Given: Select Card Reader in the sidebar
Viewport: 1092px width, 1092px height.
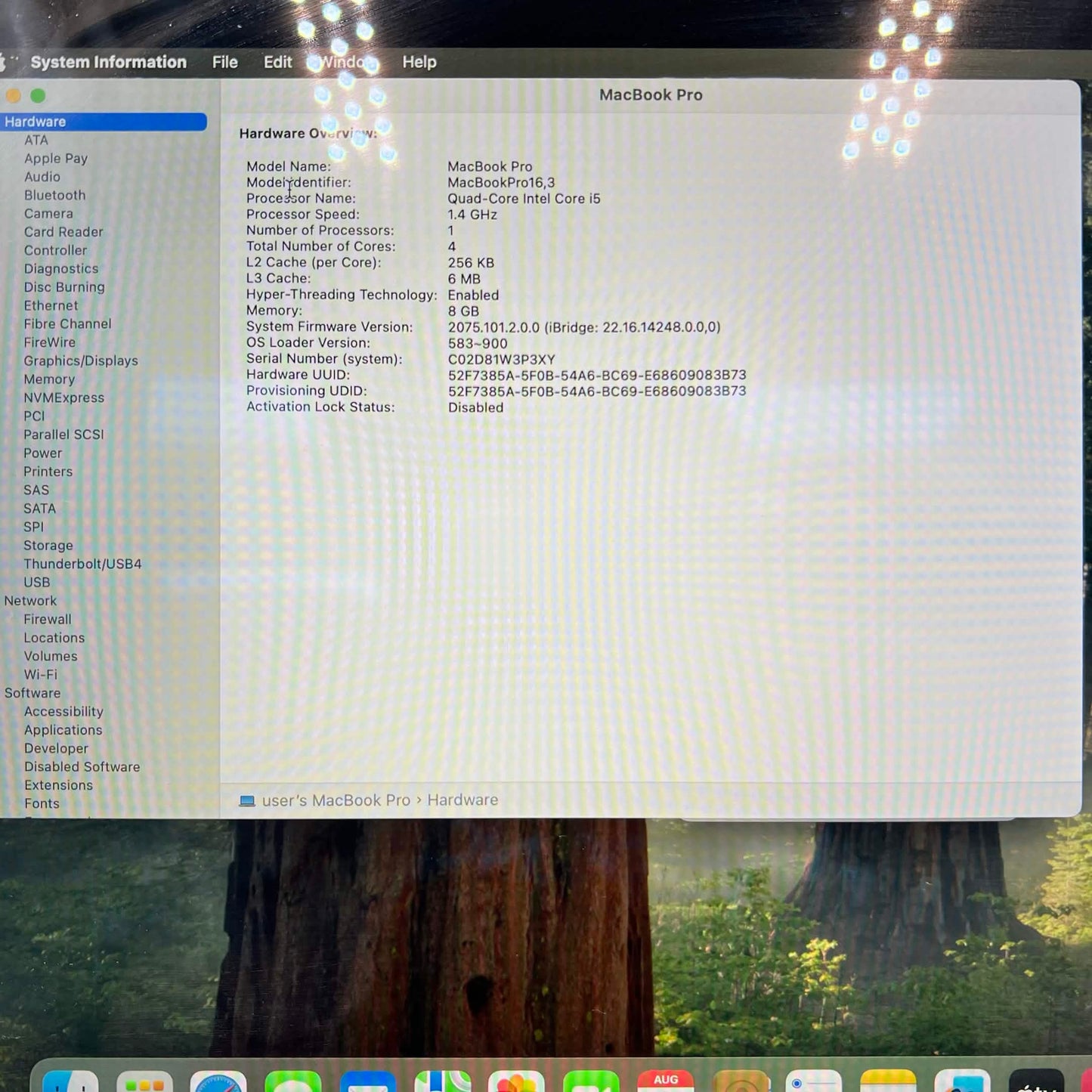Looking at the screenshot, I should (63, 232).
